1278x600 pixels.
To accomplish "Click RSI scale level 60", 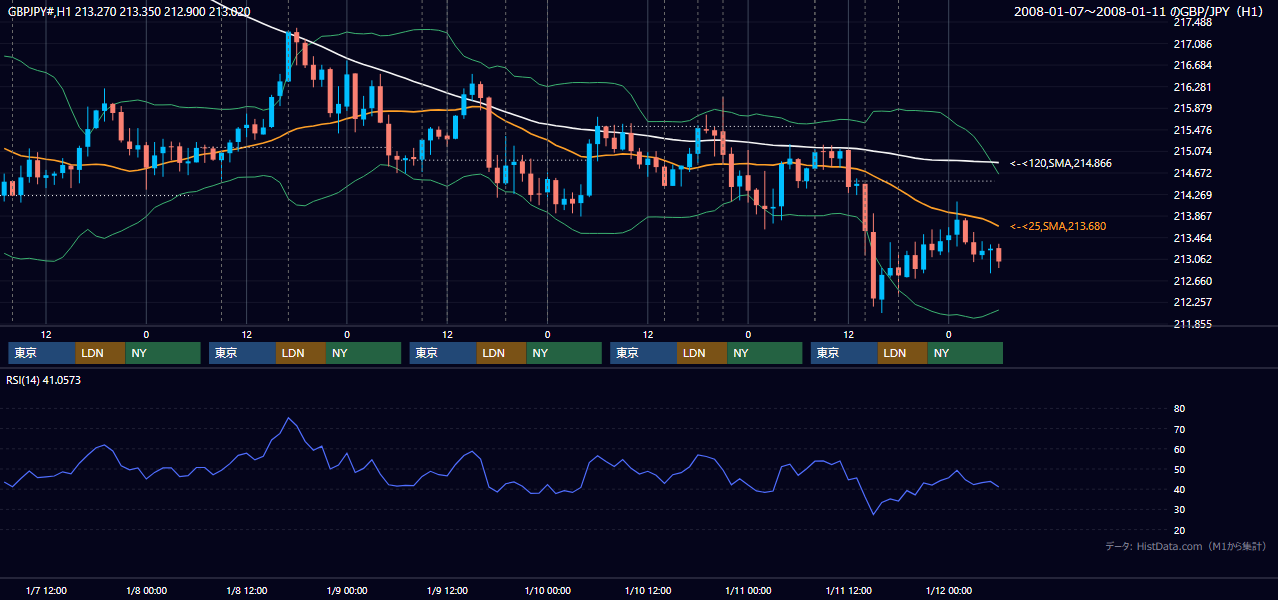I will point(1179,449).
